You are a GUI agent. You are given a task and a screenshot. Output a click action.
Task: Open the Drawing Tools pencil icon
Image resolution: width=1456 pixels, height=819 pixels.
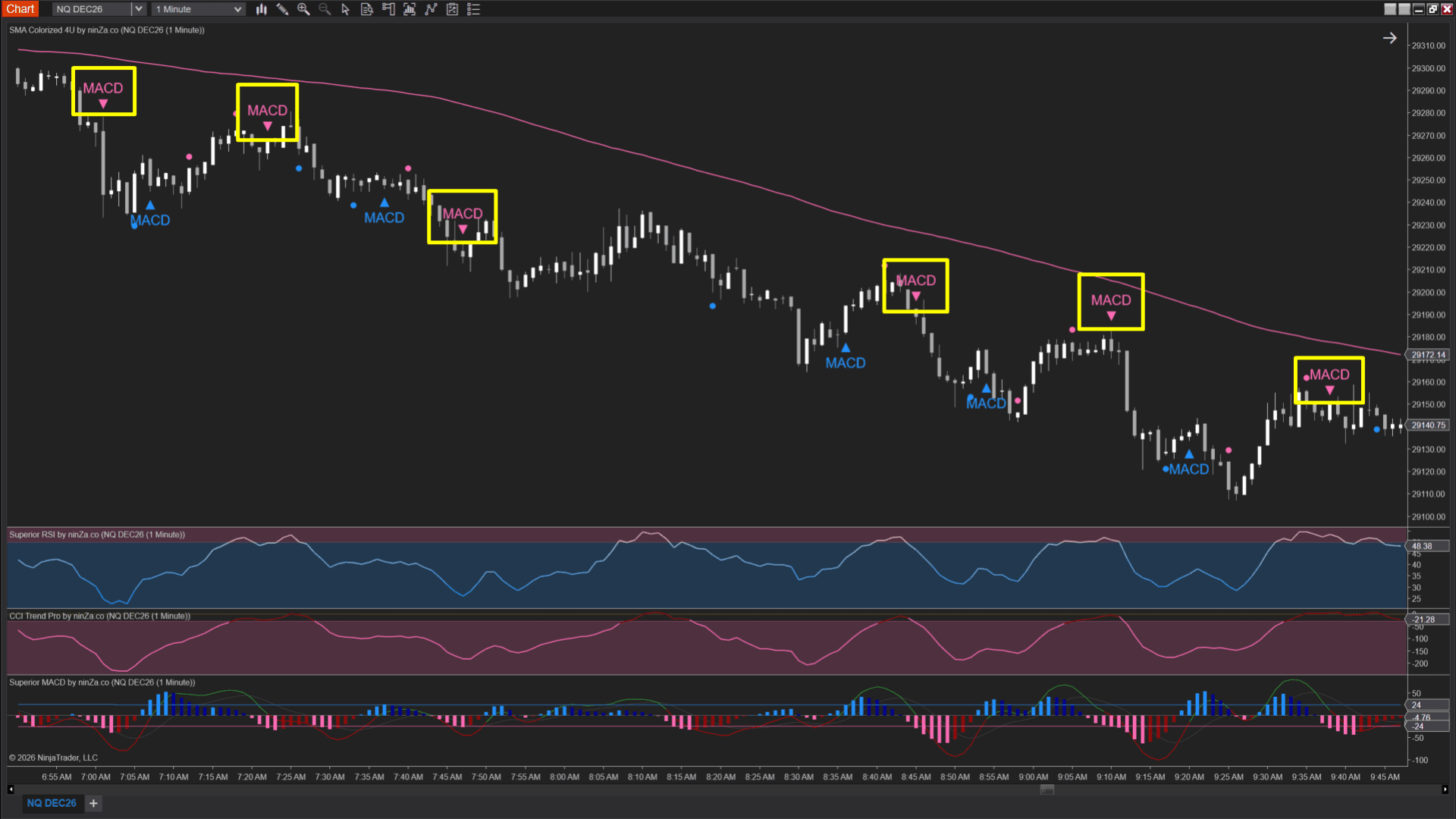click(283, 9)
